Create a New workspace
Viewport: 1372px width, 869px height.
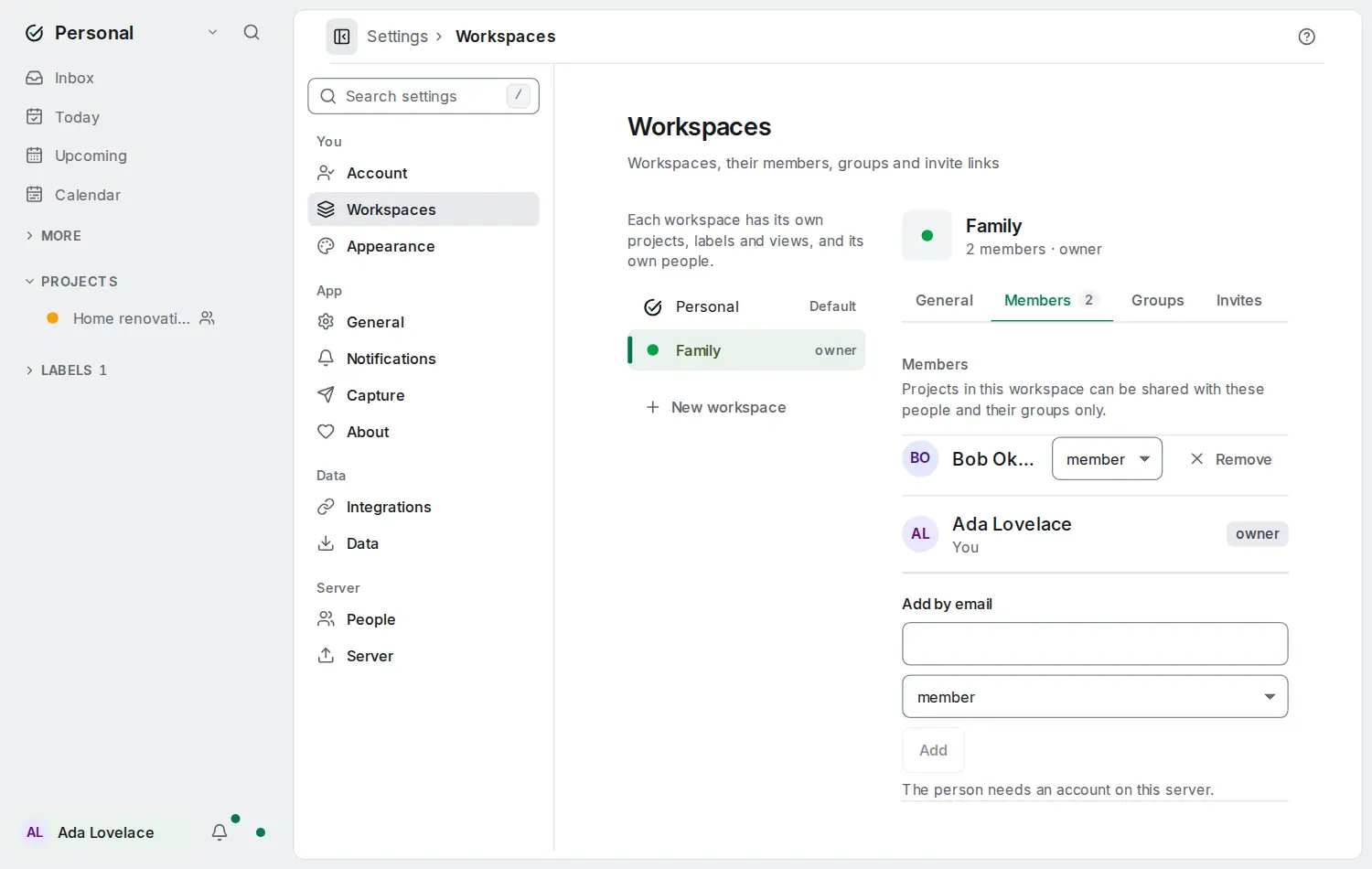715,407
